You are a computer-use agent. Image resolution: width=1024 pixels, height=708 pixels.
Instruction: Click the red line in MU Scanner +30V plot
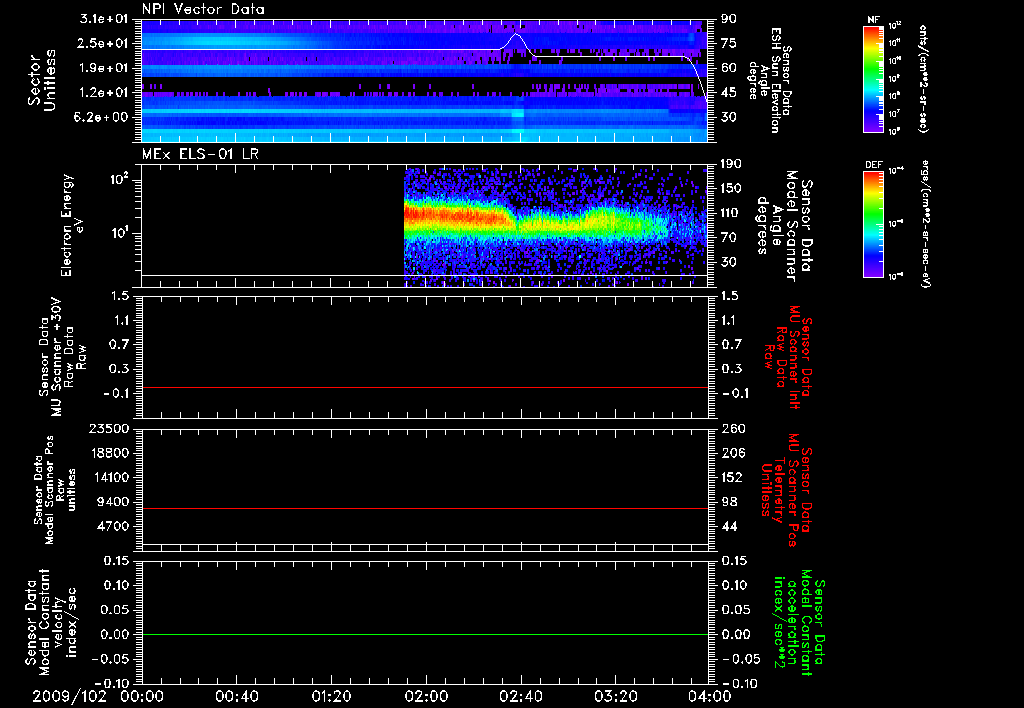coord(424,387)
